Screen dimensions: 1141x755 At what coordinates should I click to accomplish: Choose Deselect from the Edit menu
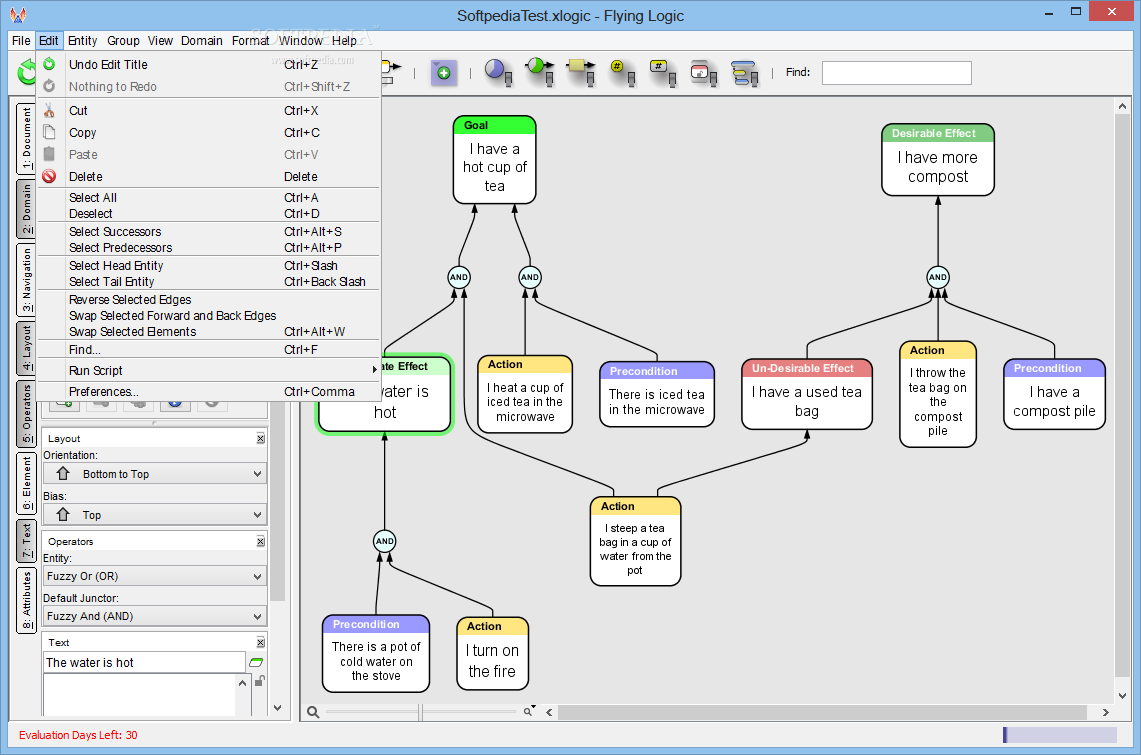(x=210, y=214)
